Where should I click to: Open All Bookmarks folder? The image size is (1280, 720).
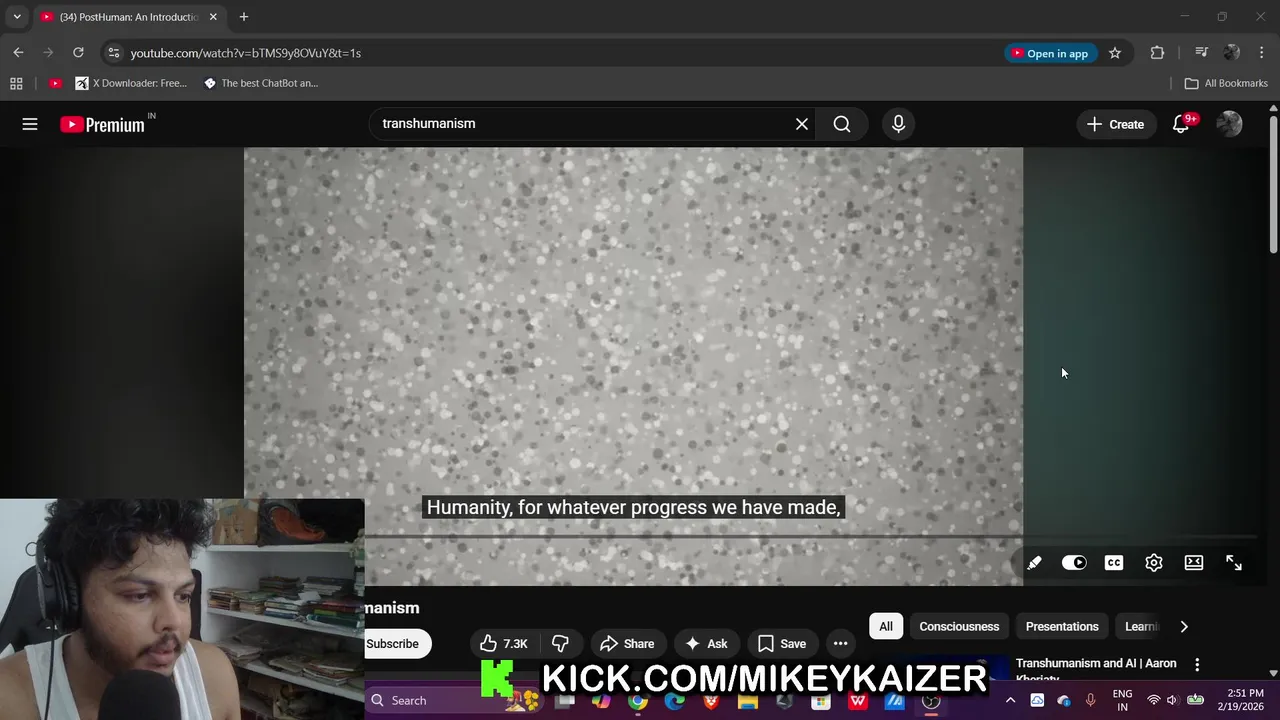pyautogui.click(x=1226, y=83)
